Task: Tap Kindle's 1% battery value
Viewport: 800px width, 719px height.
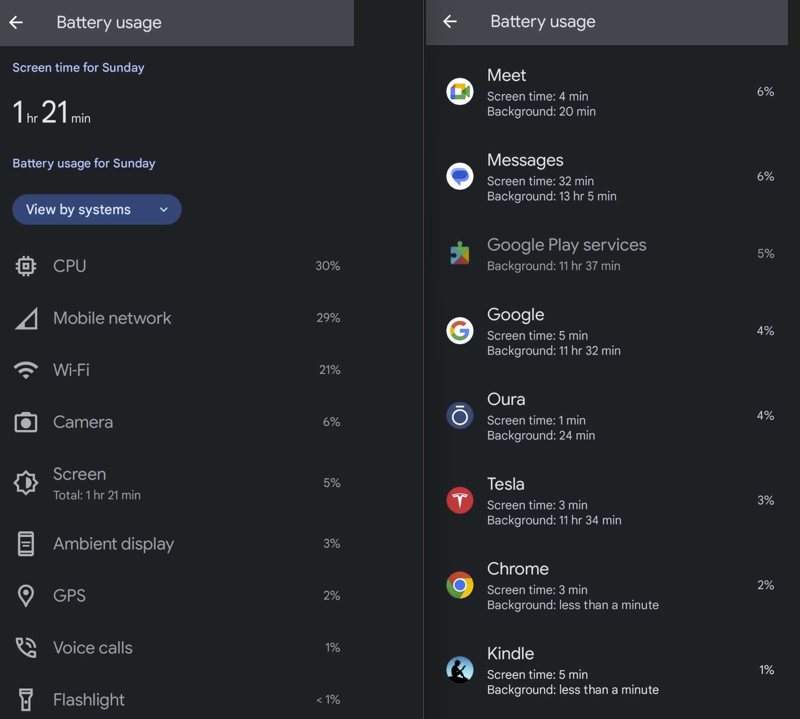Action: tap(766, 670)
